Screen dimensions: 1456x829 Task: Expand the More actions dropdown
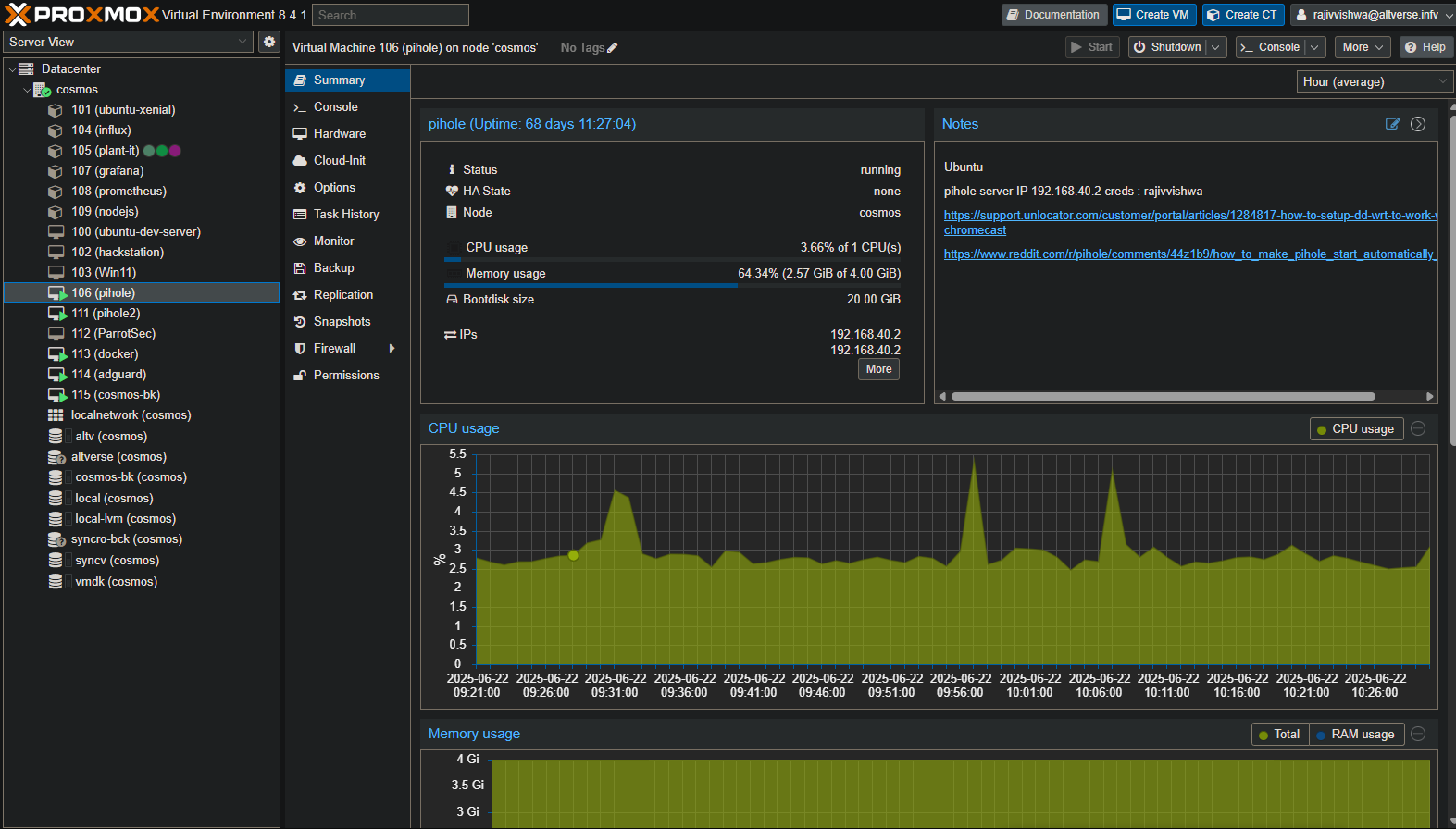point(1363,47)
